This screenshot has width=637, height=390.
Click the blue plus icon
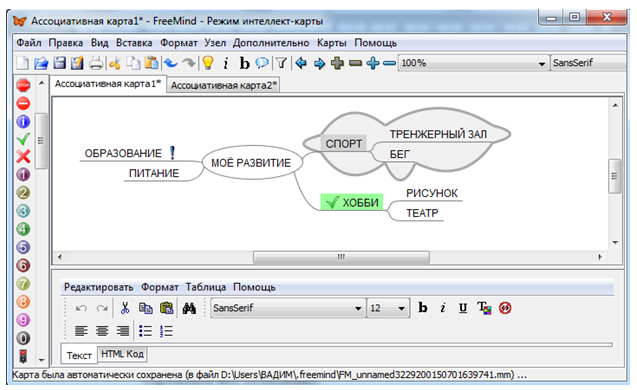(373, 63)
